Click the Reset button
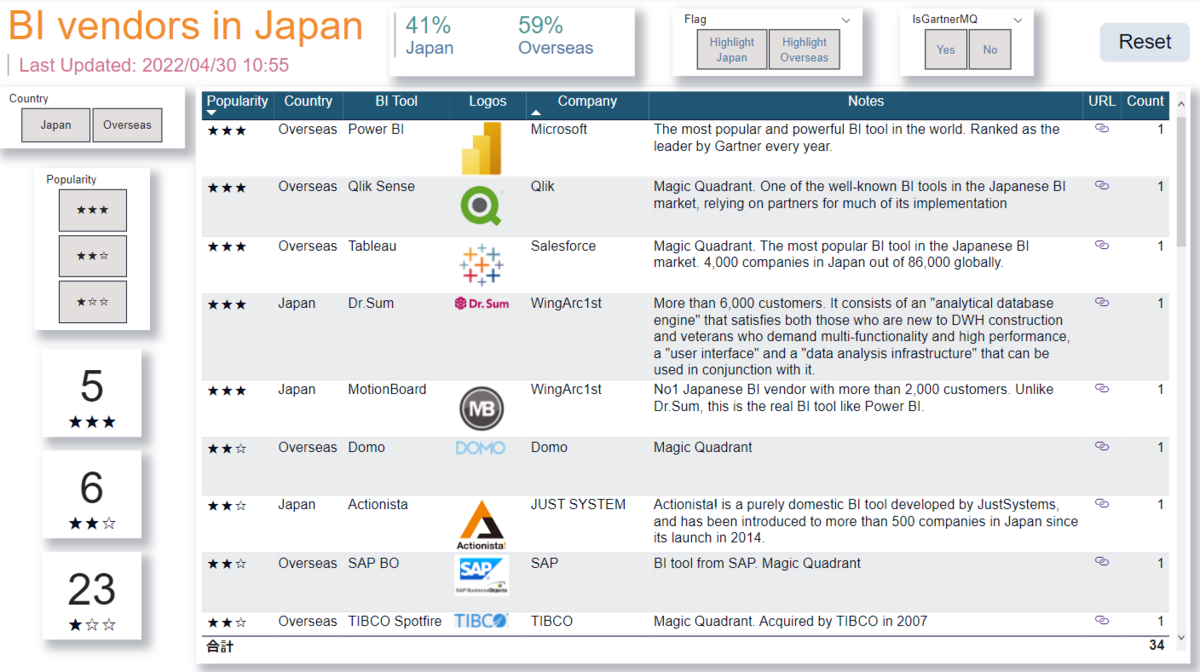Screen dimensions: 1200x672 (x=1145, y=42)
